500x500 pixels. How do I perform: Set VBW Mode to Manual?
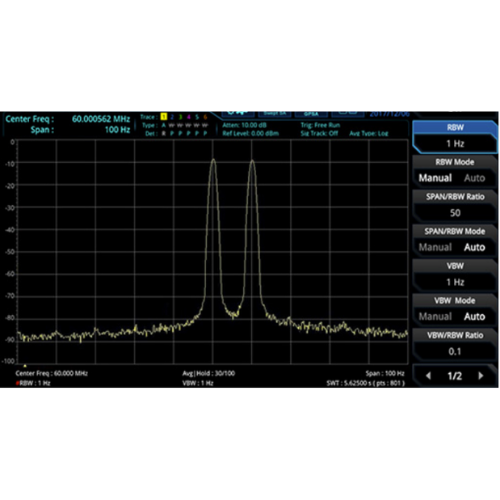pyautogui.click(x=435, y=317)
